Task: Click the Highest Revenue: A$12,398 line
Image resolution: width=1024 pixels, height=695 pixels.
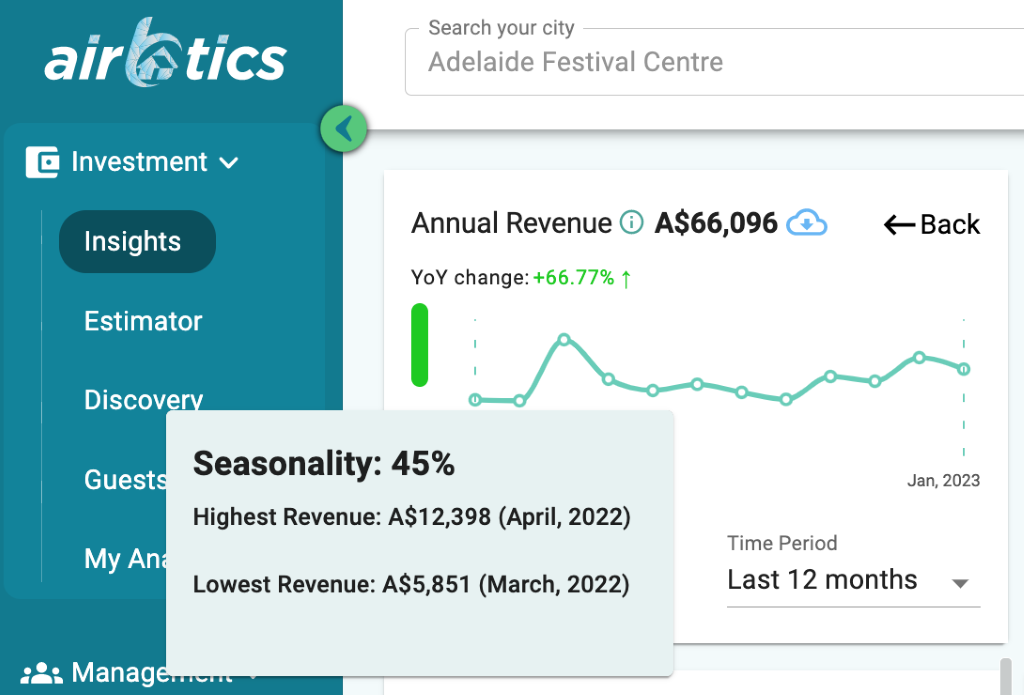Action: [x=412, y=517]
